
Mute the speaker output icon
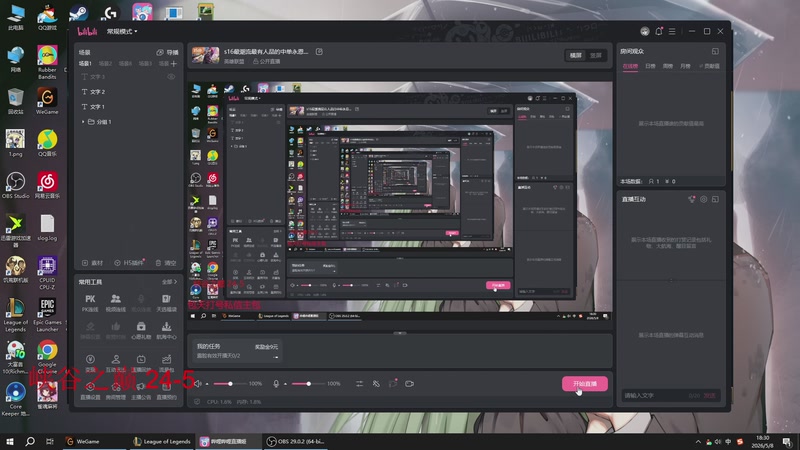click(x=198, y=384)
